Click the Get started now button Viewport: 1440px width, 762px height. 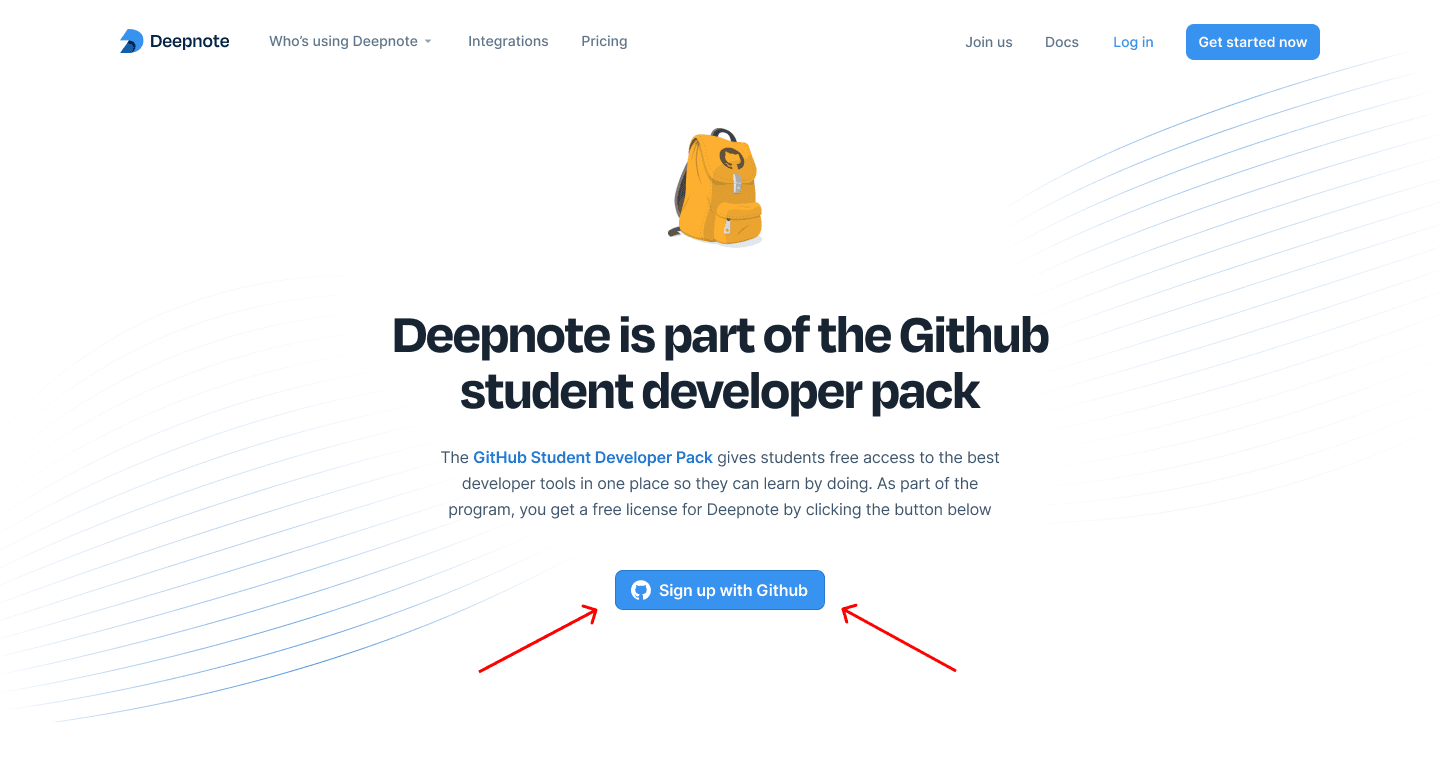coord(1253,42)
